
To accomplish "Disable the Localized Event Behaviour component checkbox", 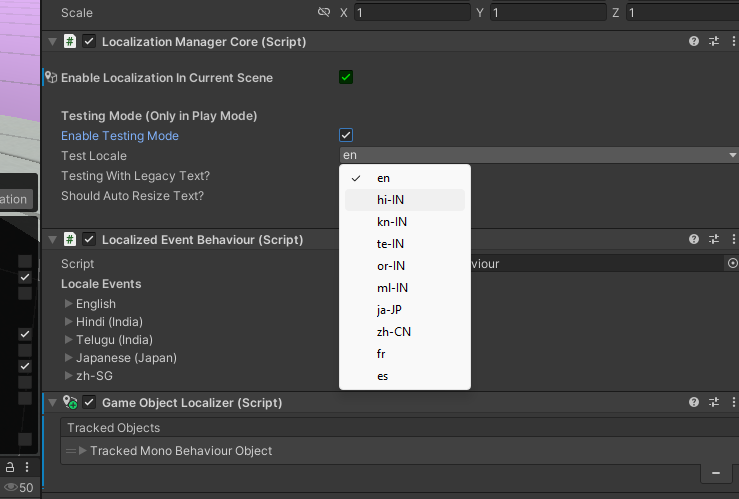I will (x=89, y=239).
